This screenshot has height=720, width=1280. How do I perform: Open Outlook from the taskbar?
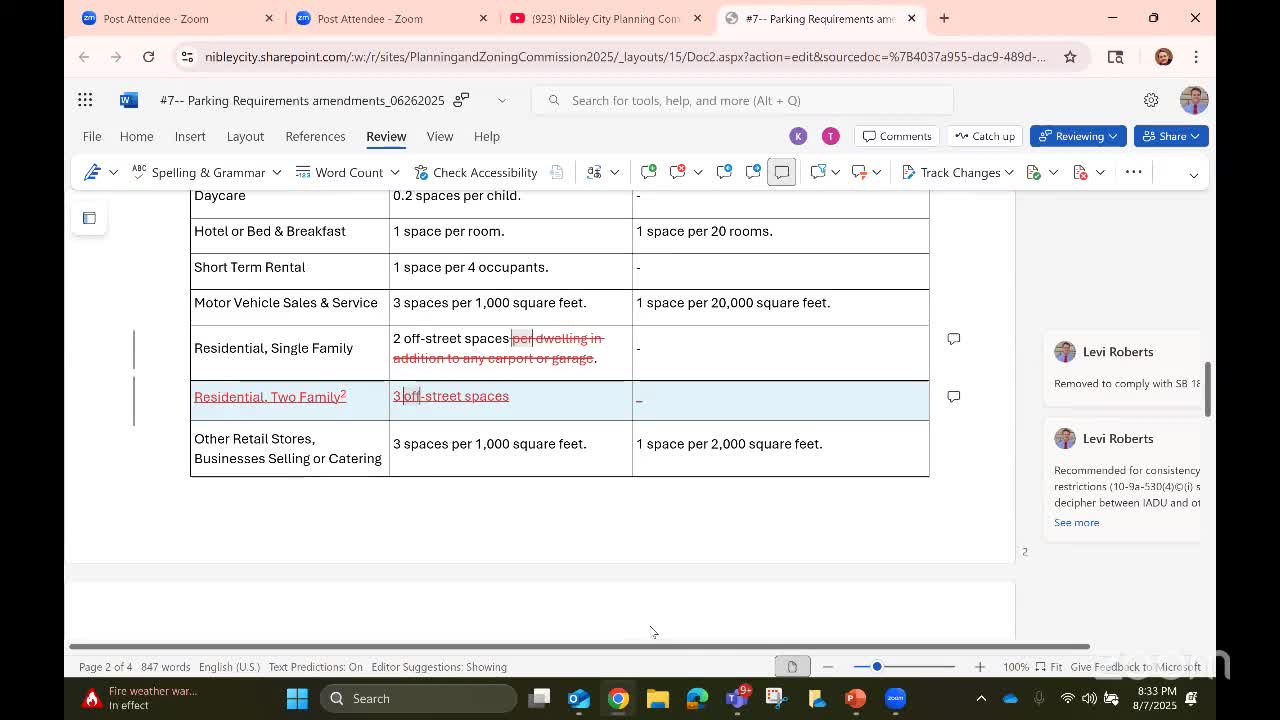(x=579, y=698)
